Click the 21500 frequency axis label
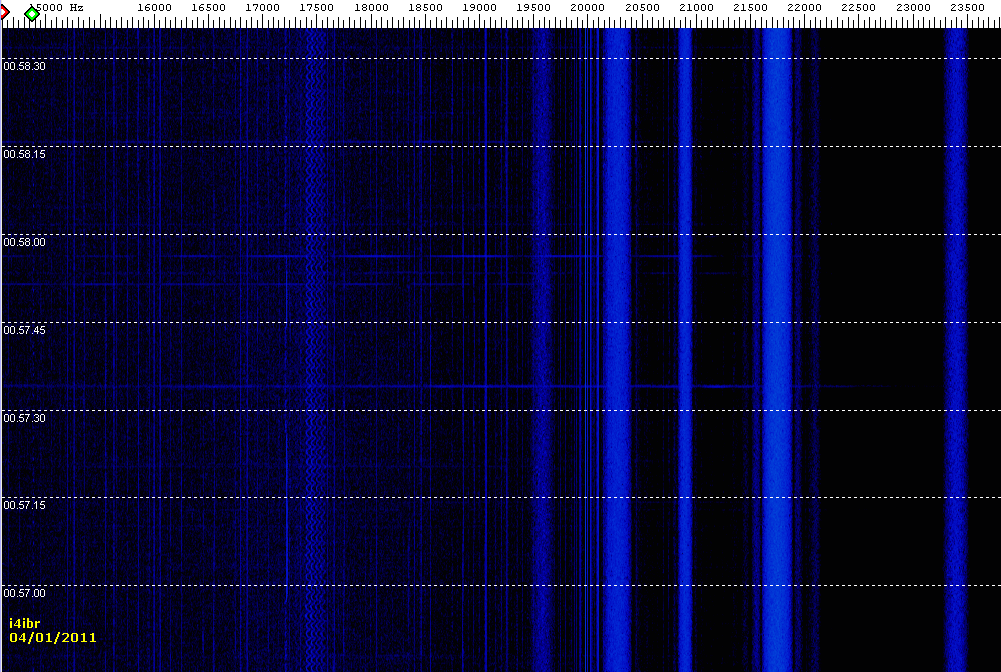The image size is (1001, 672). pos(751,8)
